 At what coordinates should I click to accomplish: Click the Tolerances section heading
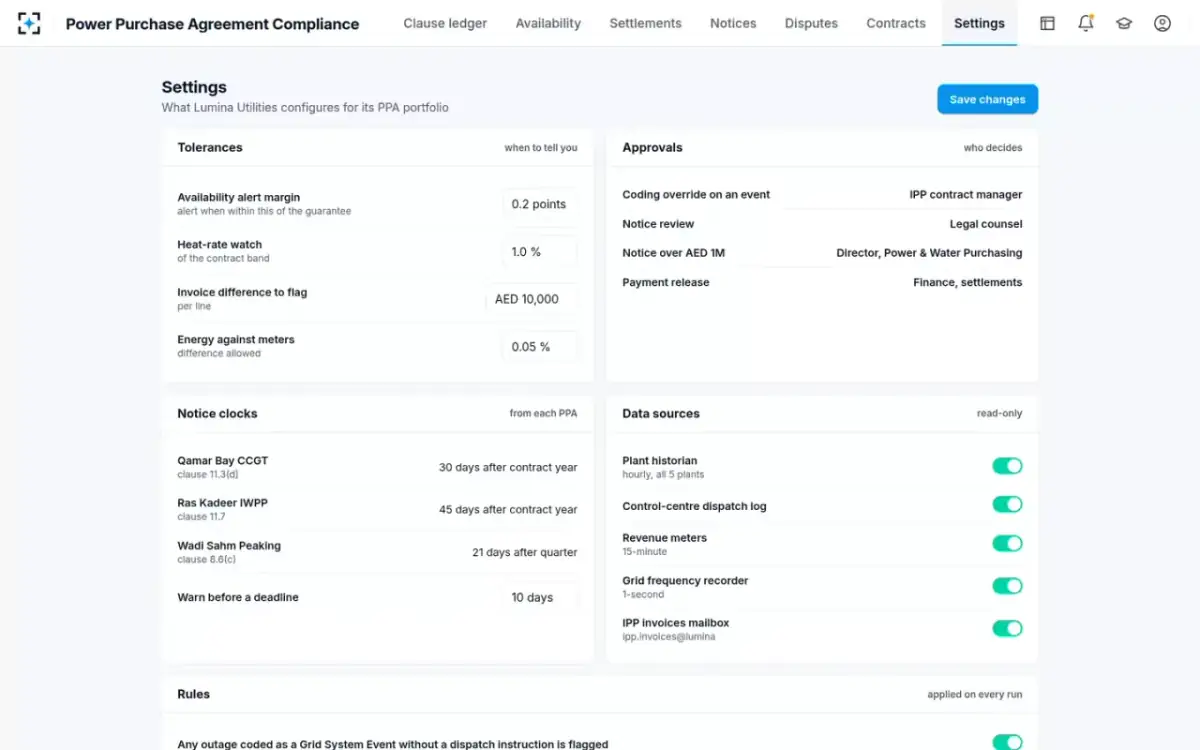(x=210, y=147)
